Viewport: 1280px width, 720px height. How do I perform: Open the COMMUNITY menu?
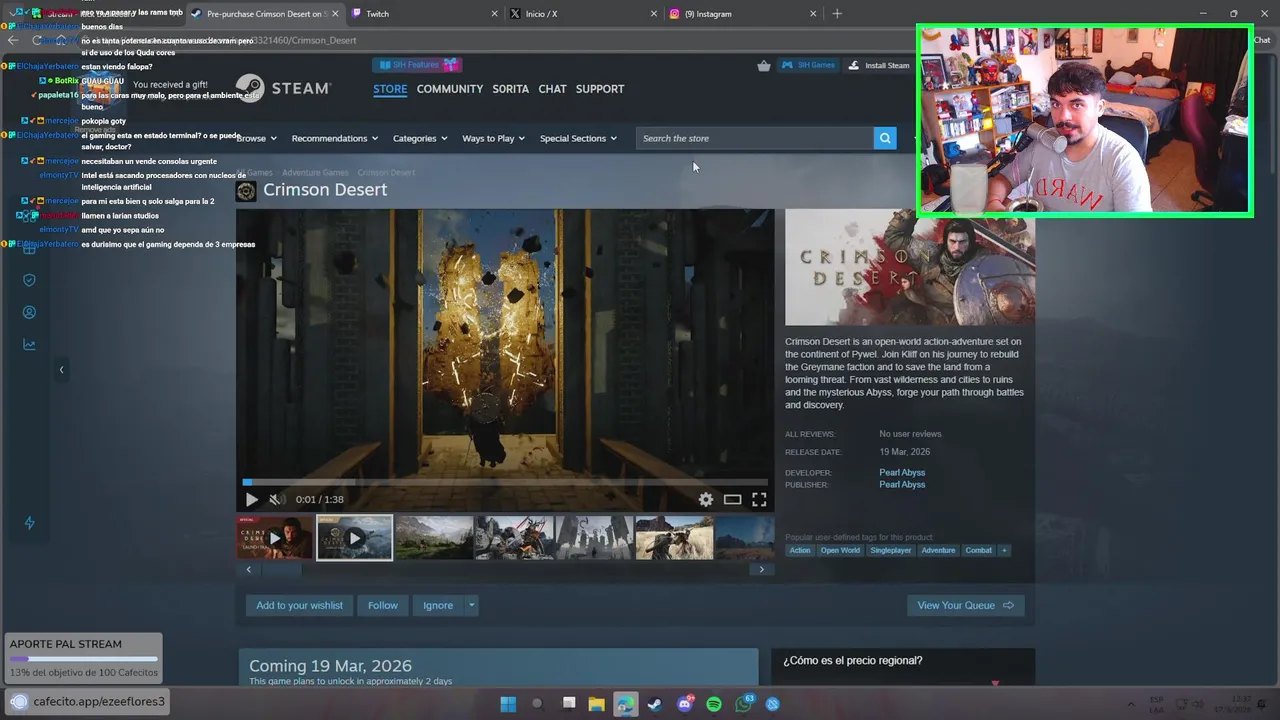(450, 89)
